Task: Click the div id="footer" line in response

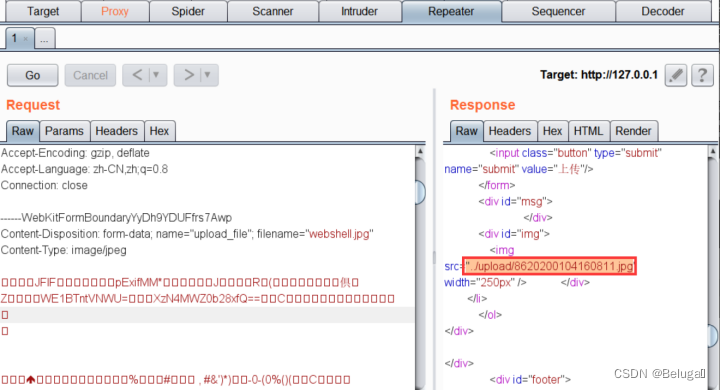Action: [x=530, y=379]
